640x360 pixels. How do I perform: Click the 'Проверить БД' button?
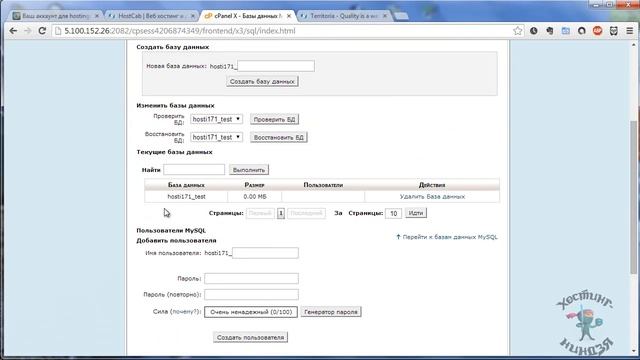[274, 119]
